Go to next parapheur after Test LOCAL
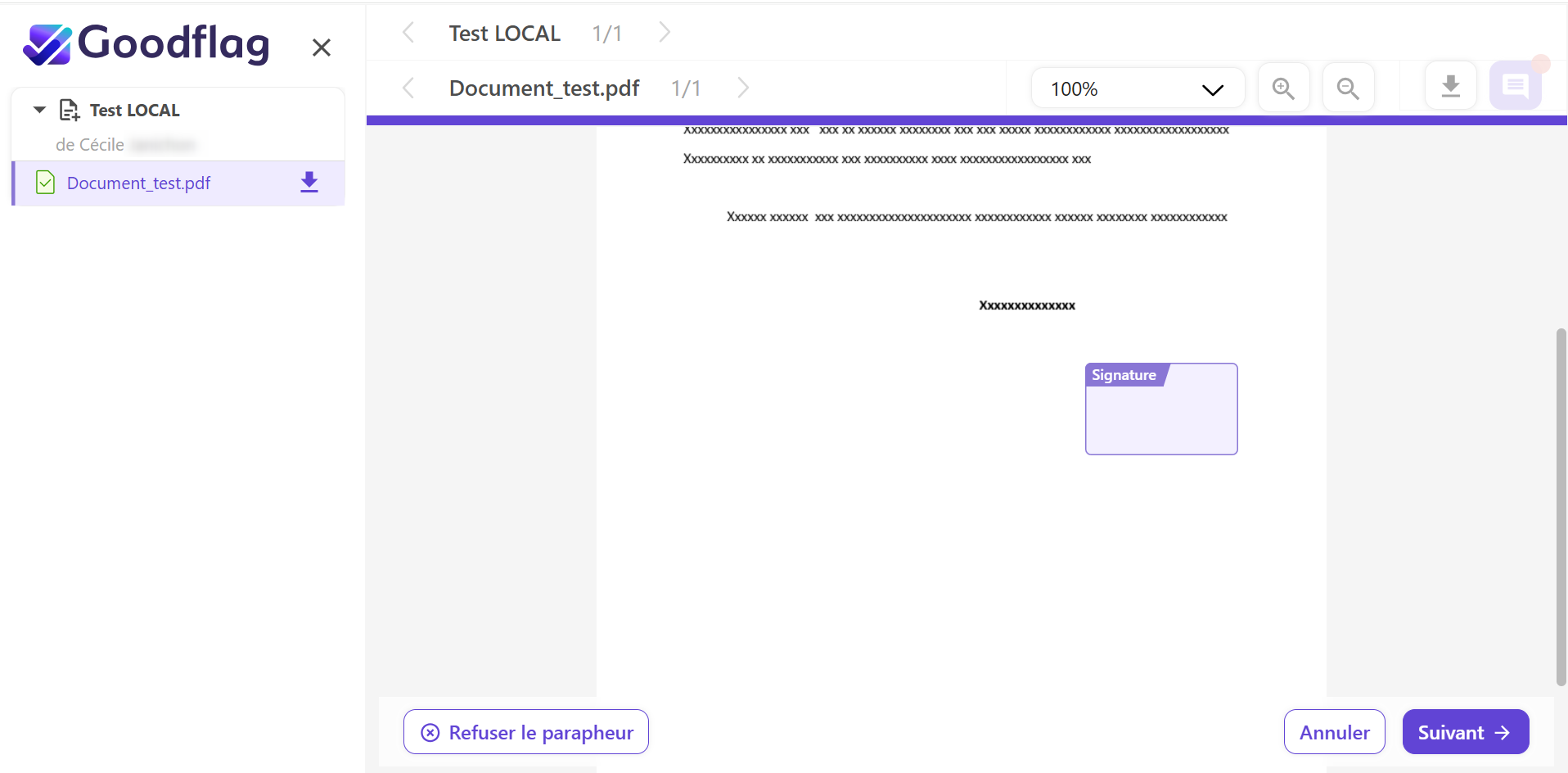Image resolution: width=1568 pixels, height=773 pixels. point(665,33)
